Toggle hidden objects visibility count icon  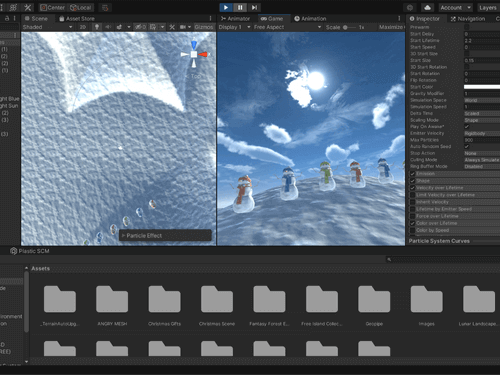point(140,27)
